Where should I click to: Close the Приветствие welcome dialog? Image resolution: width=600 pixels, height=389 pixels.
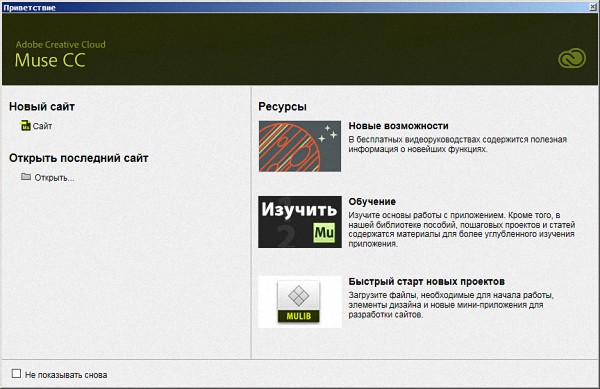tap(592, 7)
